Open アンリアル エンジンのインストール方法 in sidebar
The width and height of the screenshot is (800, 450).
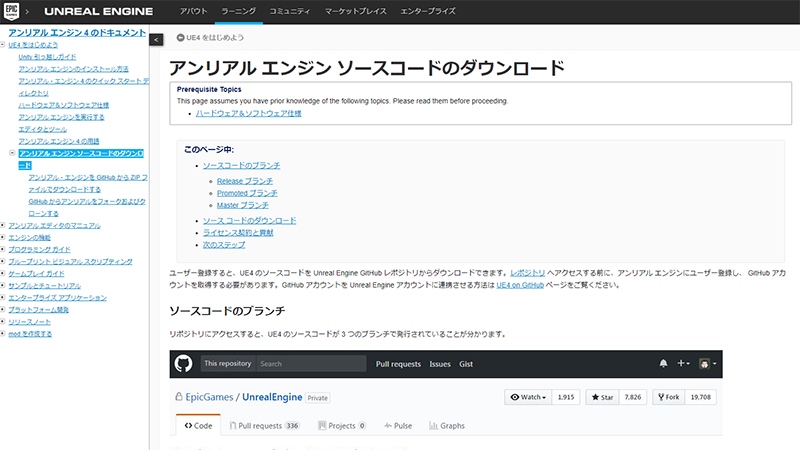click(x=73, y=69)
